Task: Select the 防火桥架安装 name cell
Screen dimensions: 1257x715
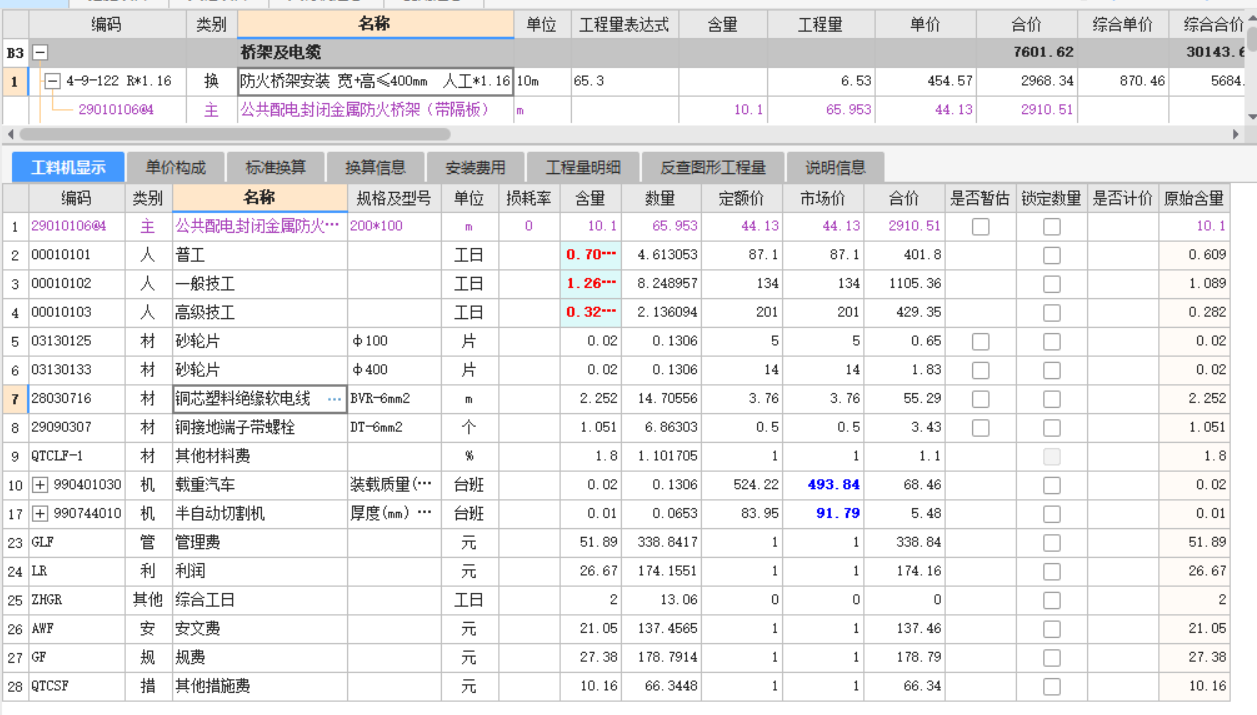Action: pyautogui.click(x=375, y=81)
